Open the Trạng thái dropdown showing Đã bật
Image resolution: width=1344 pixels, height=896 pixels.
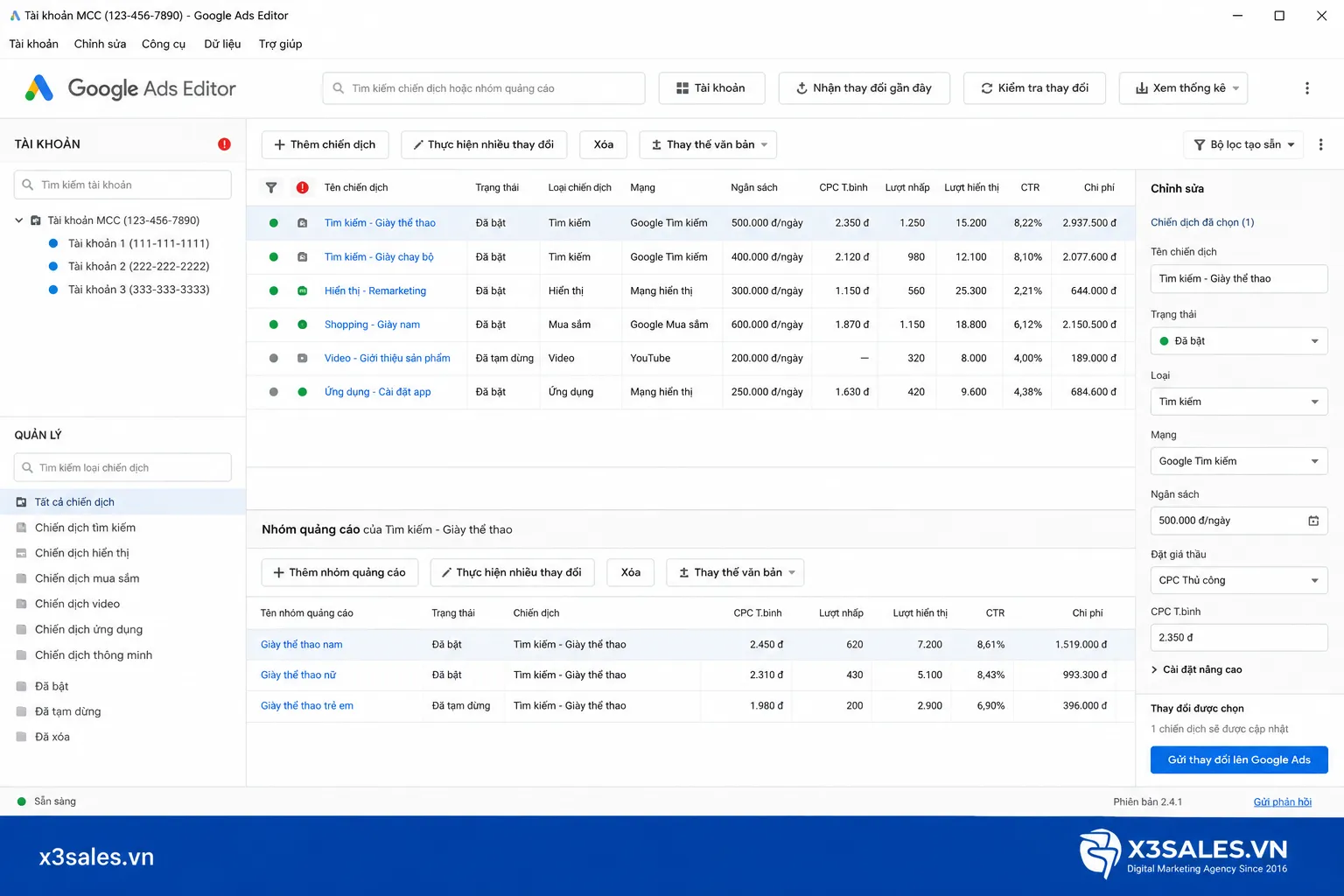tap(1239, 341)
